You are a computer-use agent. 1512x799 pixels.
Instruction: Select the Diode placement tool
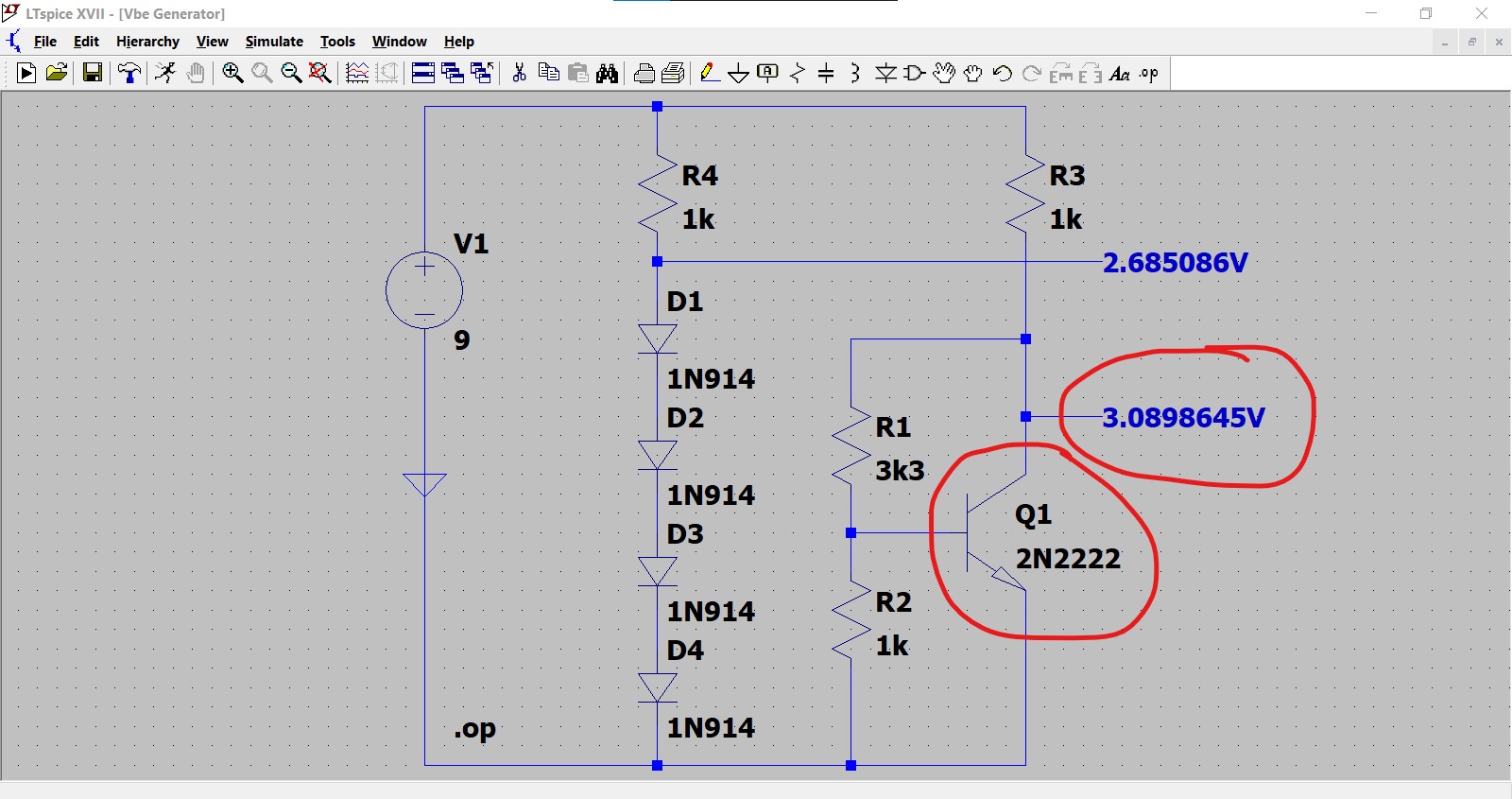coord(885,73)
